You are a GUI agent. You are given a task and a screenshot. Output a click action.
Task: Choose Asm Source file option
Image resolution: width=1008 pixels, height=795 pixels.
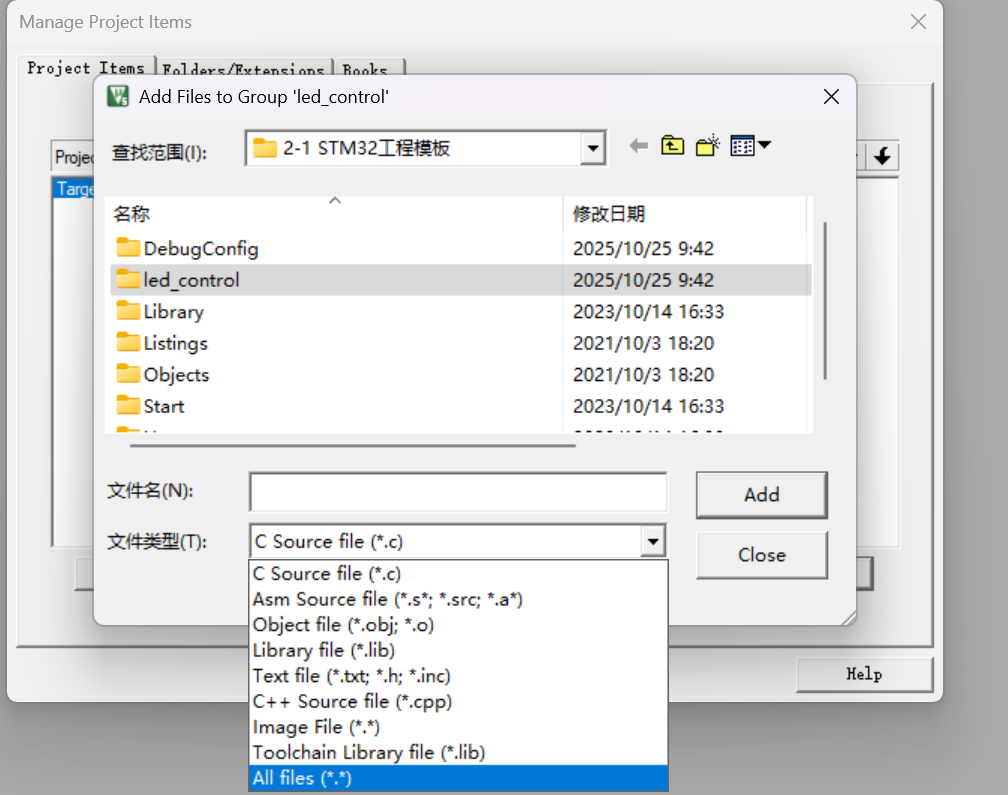(458, 599)
